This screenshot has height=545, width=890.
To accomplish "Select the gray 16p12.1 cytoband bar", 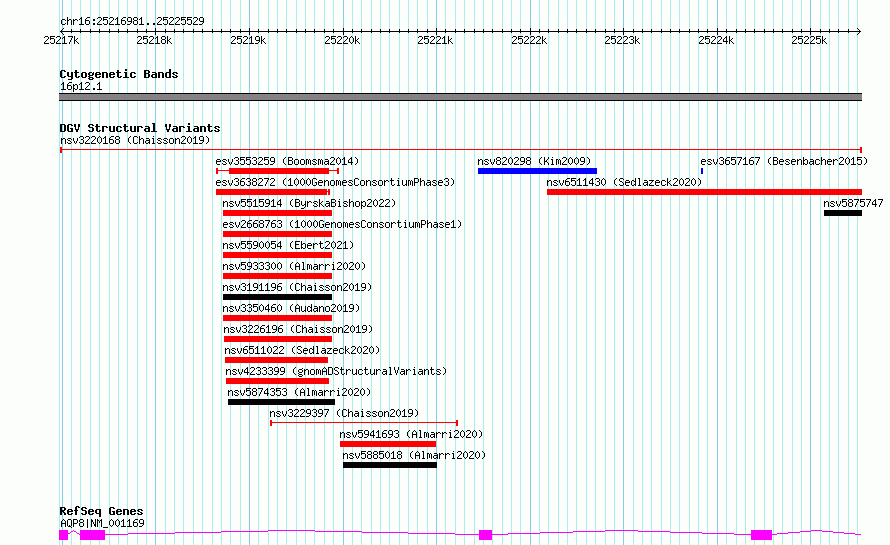I will coord(460,97).
